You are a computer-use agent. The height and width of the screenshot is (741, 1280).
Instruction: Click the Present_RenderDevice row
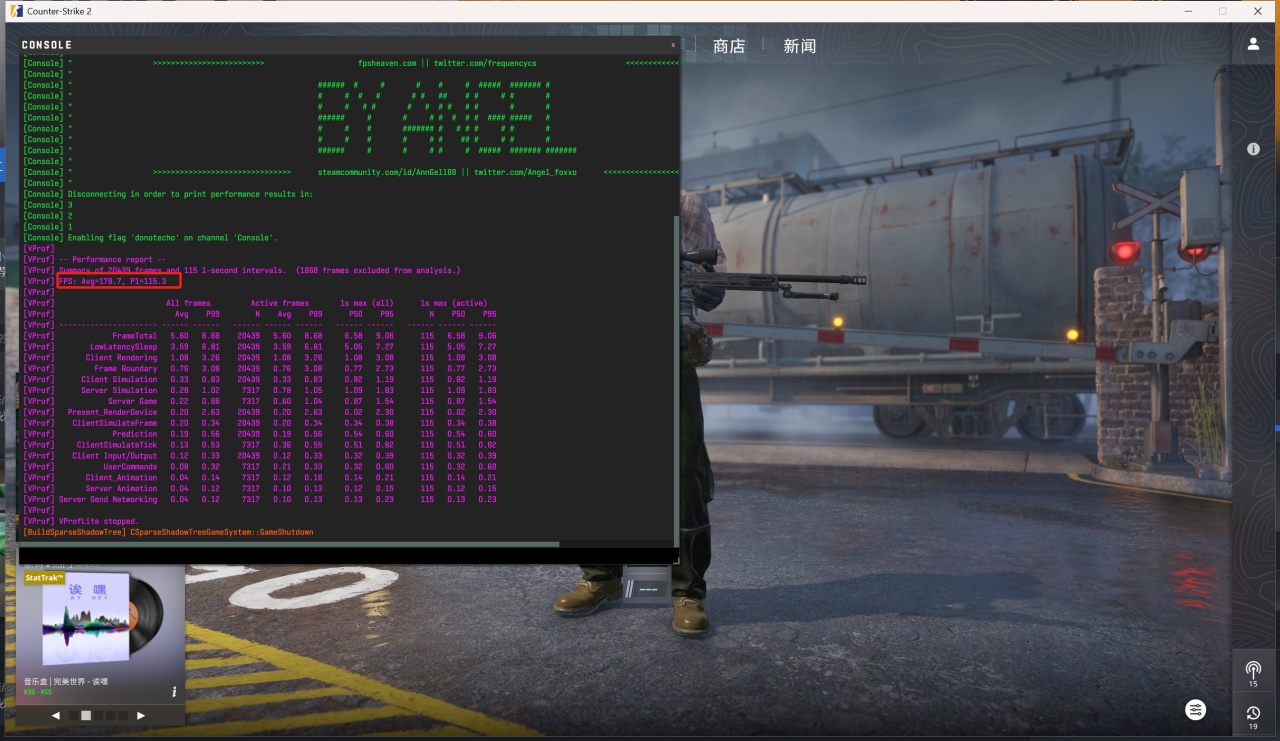tap(259, 412)
